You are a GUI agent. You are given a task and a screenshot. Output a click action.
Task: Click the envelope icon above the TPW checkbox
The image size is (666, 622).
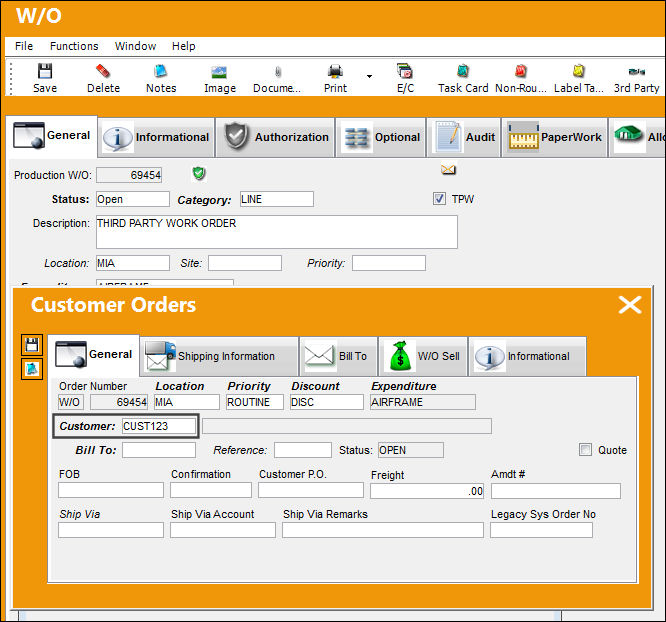pos(448,170)
